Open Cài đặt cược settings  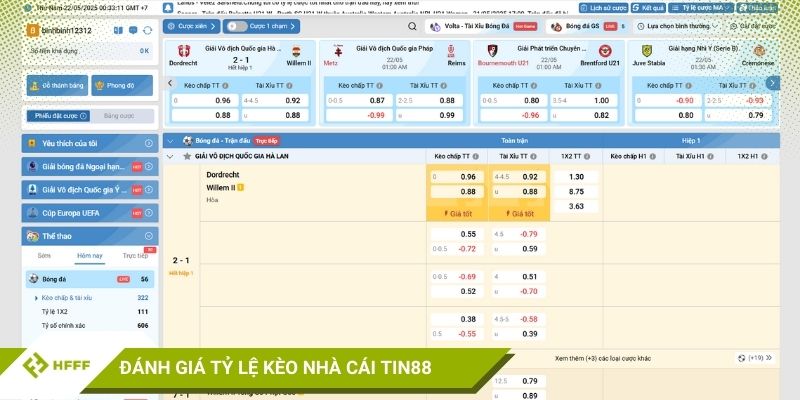tap(752, 26)
